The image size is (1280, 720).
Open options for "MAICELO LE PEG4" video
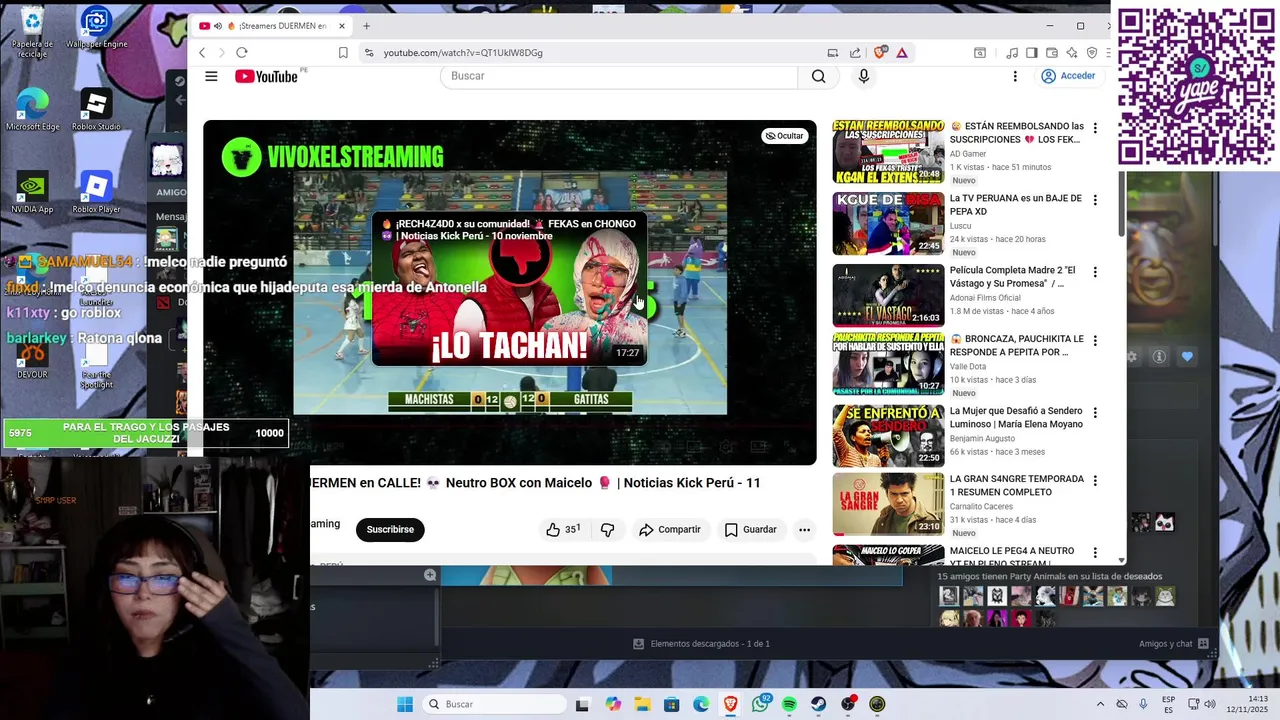(1095, 552)
